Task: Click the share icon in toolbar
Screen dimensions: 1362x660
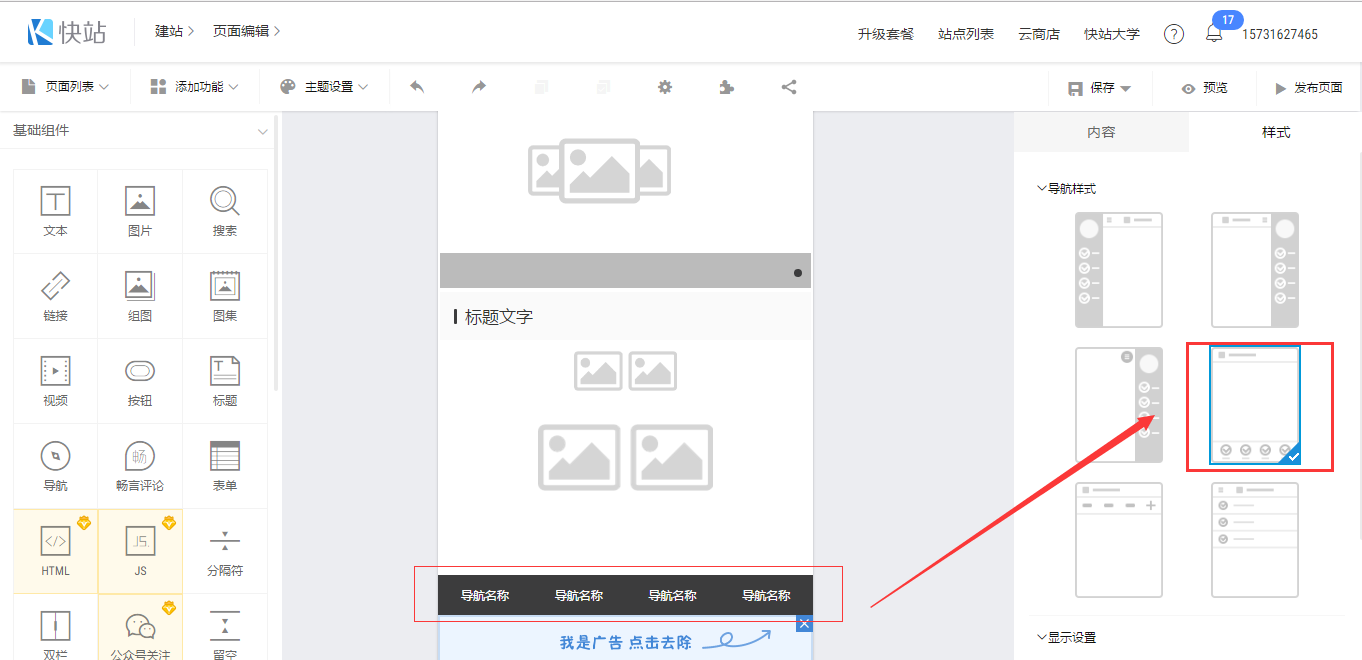Action: [x=789, y=87]
